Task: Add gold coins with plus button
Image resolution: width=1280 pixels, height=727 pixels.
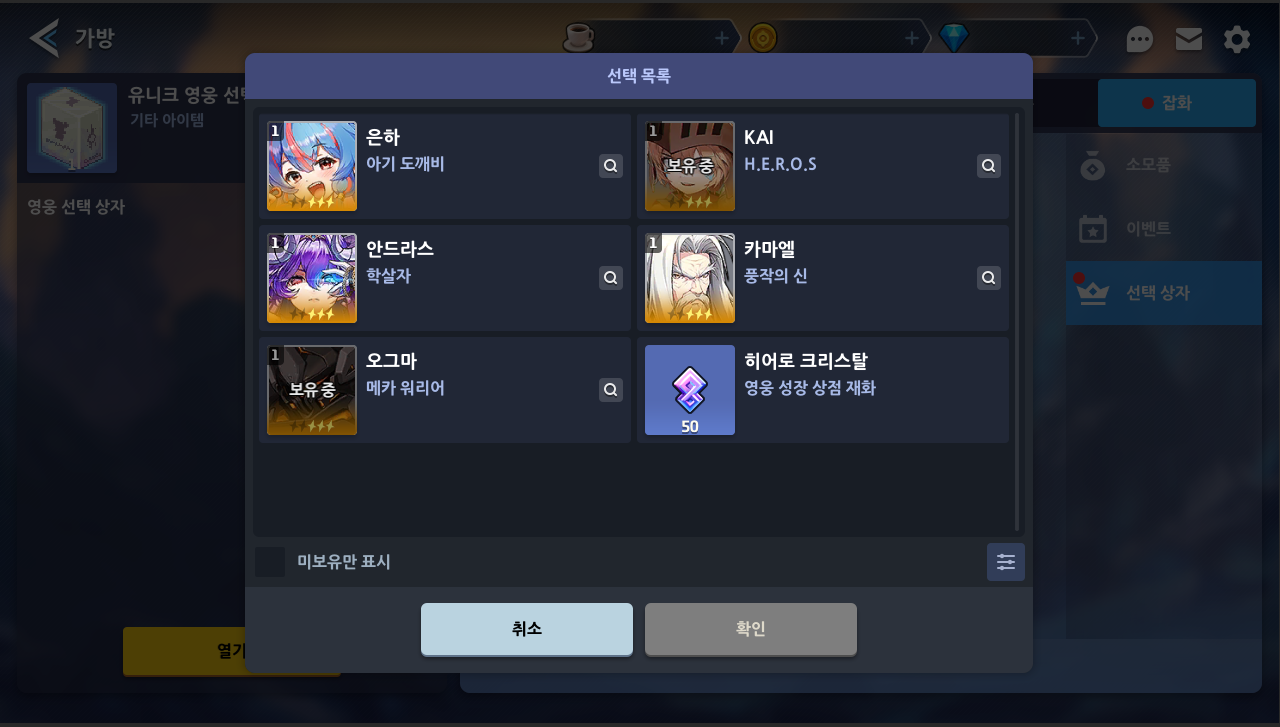Action: tap(911, 38)
